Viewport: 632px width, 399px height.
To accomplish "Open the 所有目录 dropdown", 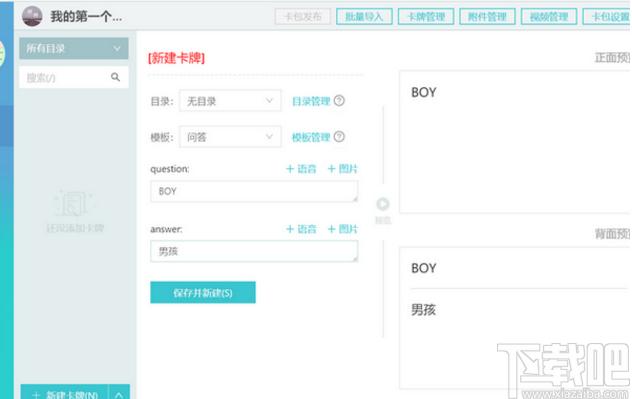I will click(74, 49).
